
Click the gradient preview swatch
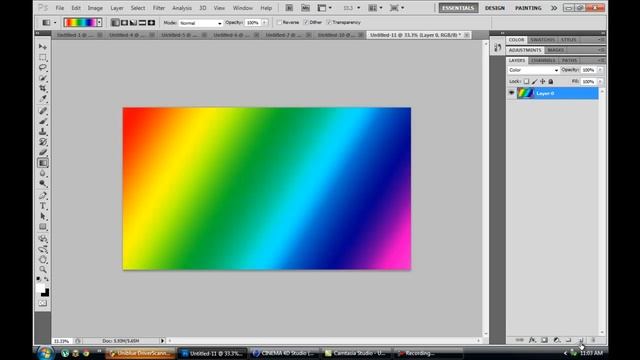80,23
